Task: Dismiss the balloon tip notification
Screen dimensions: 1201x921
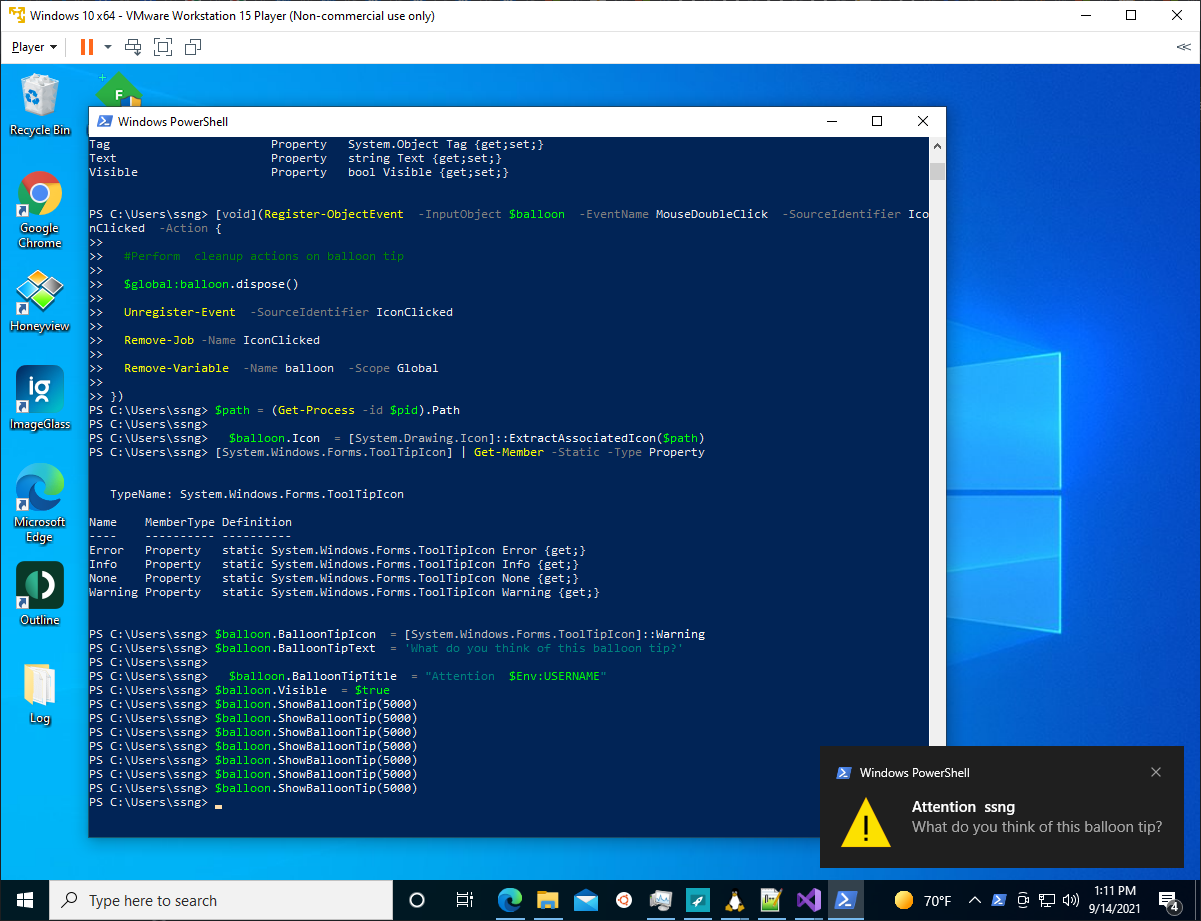Action: [1156, 772]
